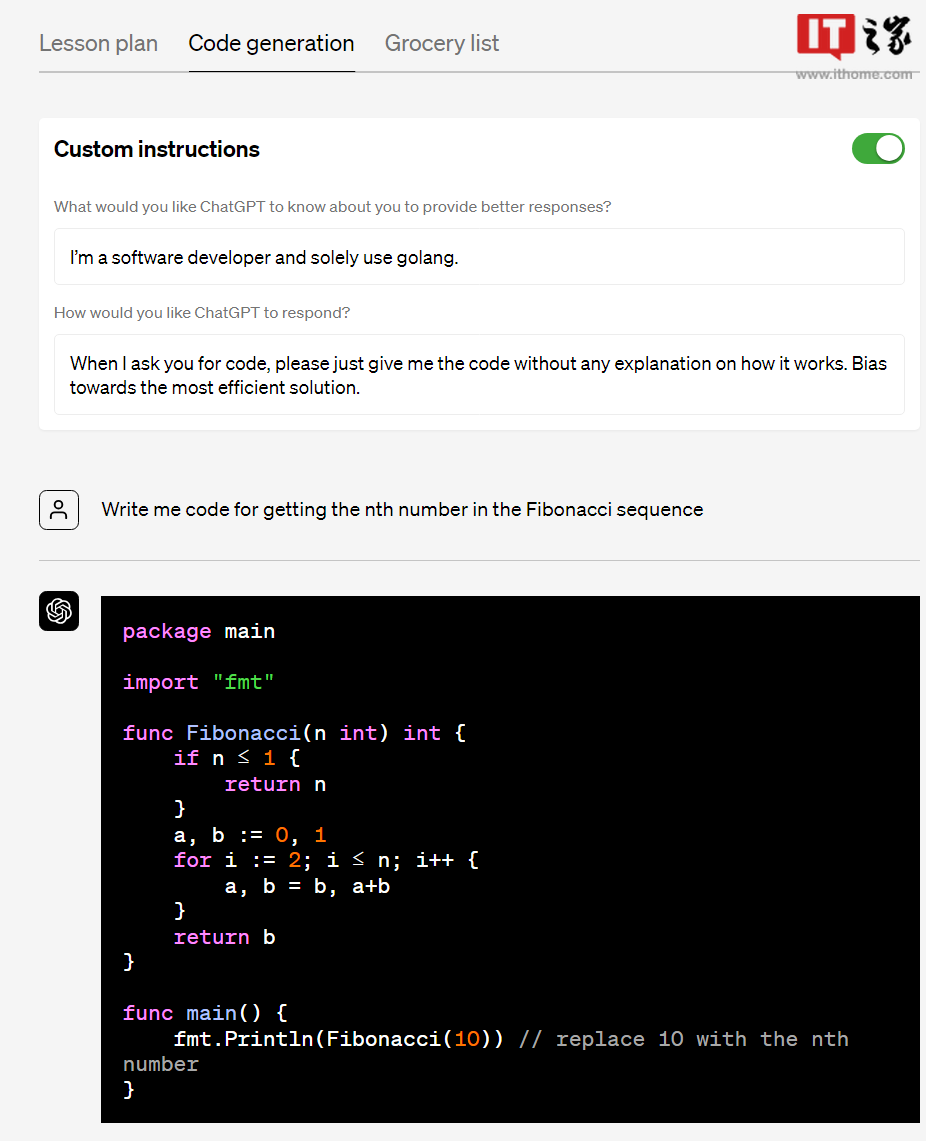Click the www.ithome.com watermark link
Image resolution: width=926 pixels, height=1141 pixels.
click(854, 74)
